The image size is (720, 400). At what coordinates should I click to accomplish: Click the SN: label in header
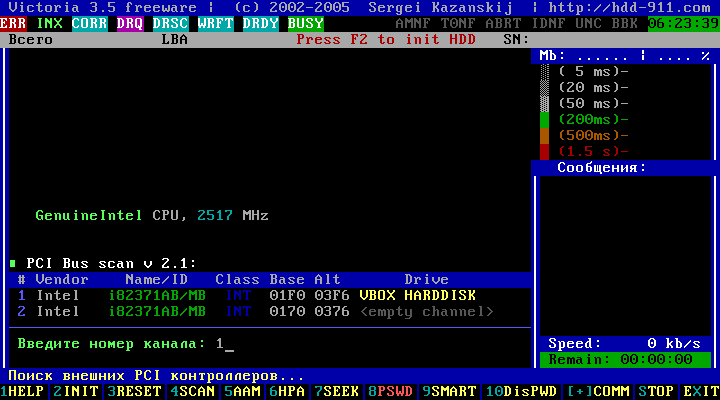click(x=517, y=39)
